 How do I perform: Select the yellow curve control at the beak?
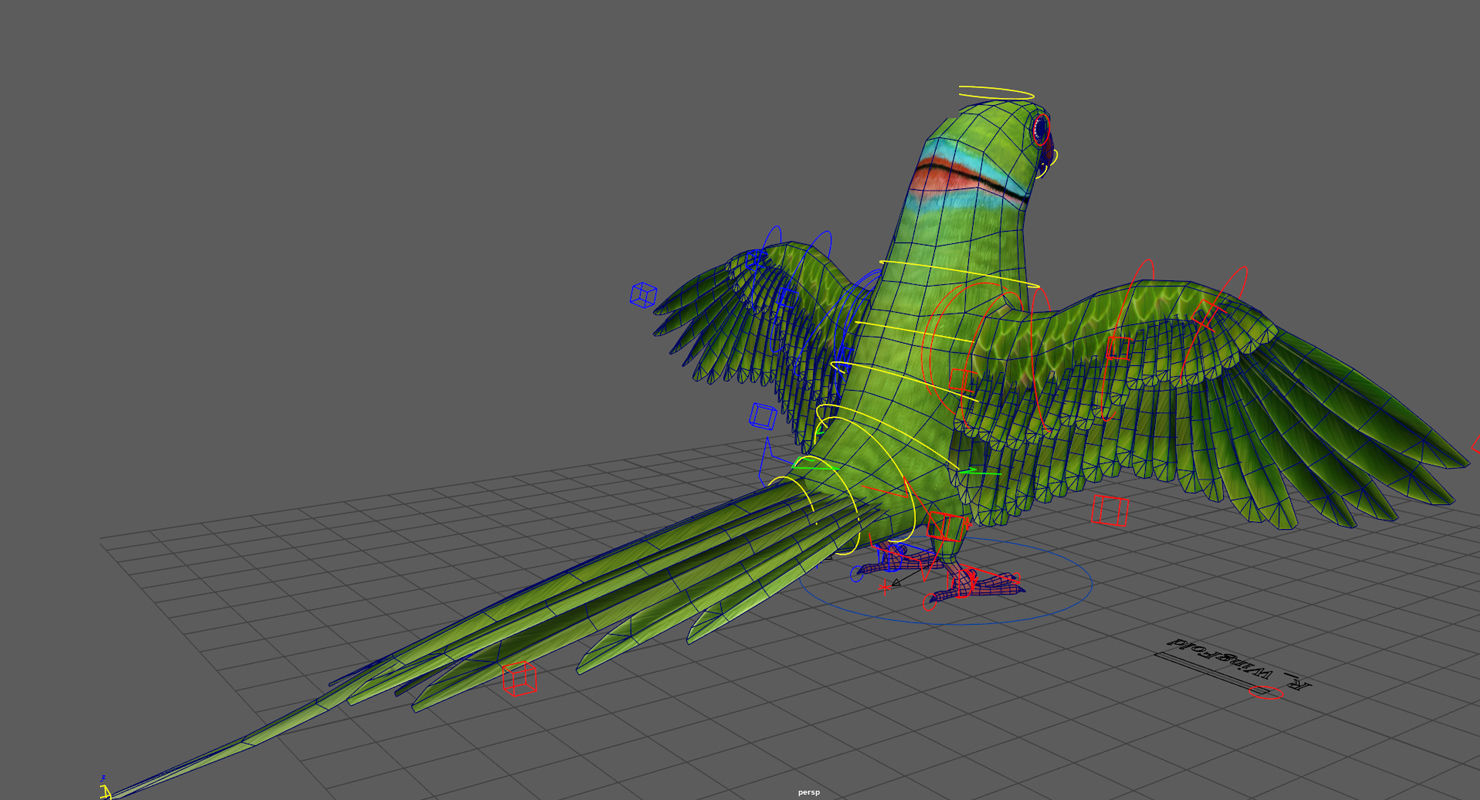[x=1049, y=165]
